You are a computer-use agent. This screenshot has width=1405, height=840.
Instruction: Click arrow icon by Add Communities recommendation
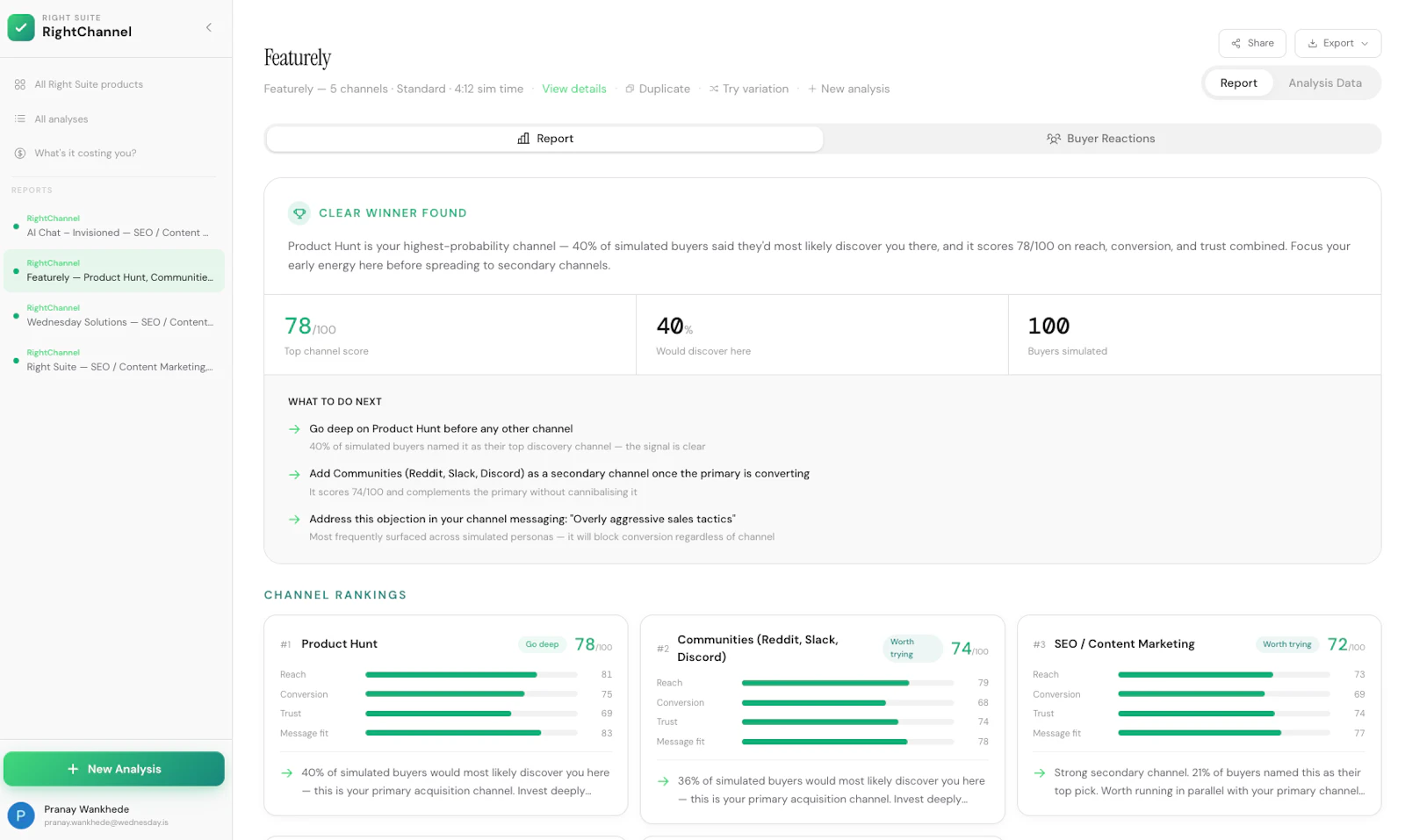tap(294, 474)
